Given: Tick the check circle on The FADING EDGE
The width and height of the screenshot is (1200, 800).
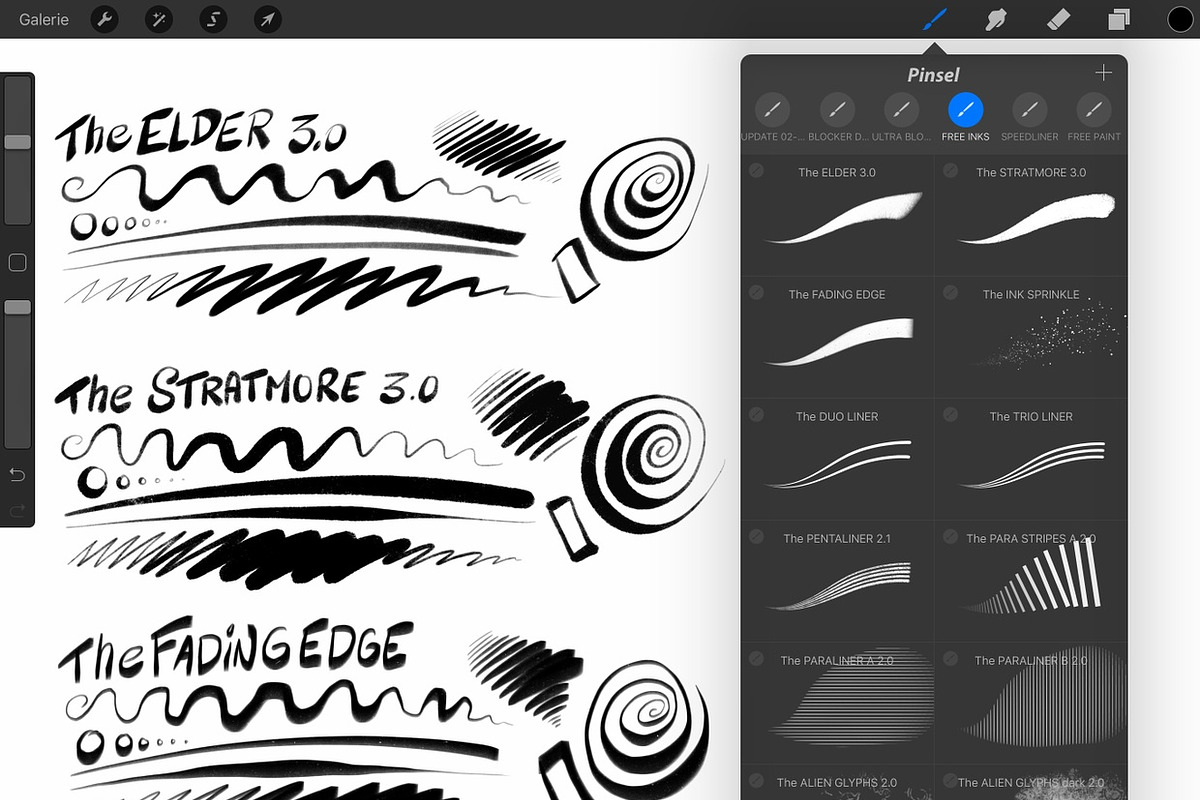Looking at the screenshot, I should (756, 292).
